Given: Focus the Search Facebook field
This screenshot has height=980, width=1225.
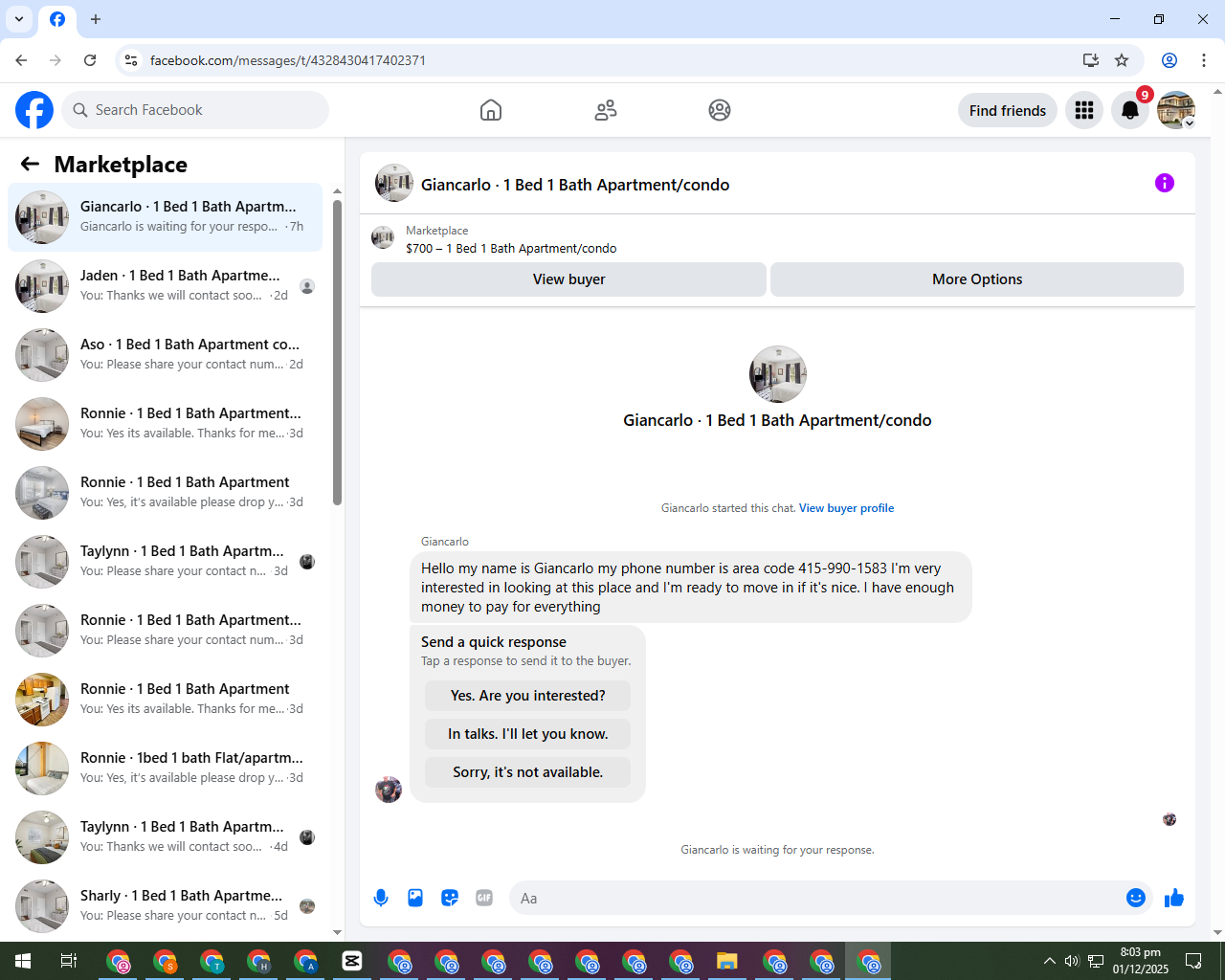Looking at the screenshot, I should (x=195, y=110).
